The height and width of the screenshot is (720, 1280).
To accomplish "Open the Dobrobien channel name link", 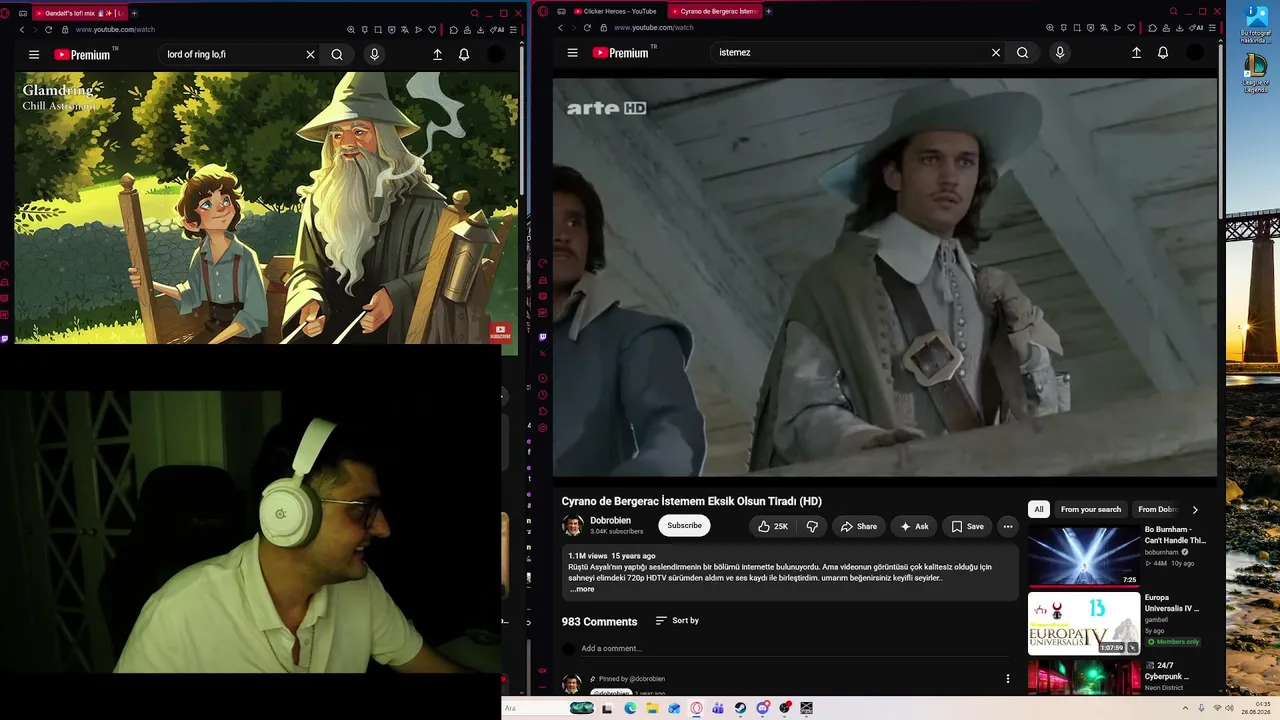I will pos(610,520).
